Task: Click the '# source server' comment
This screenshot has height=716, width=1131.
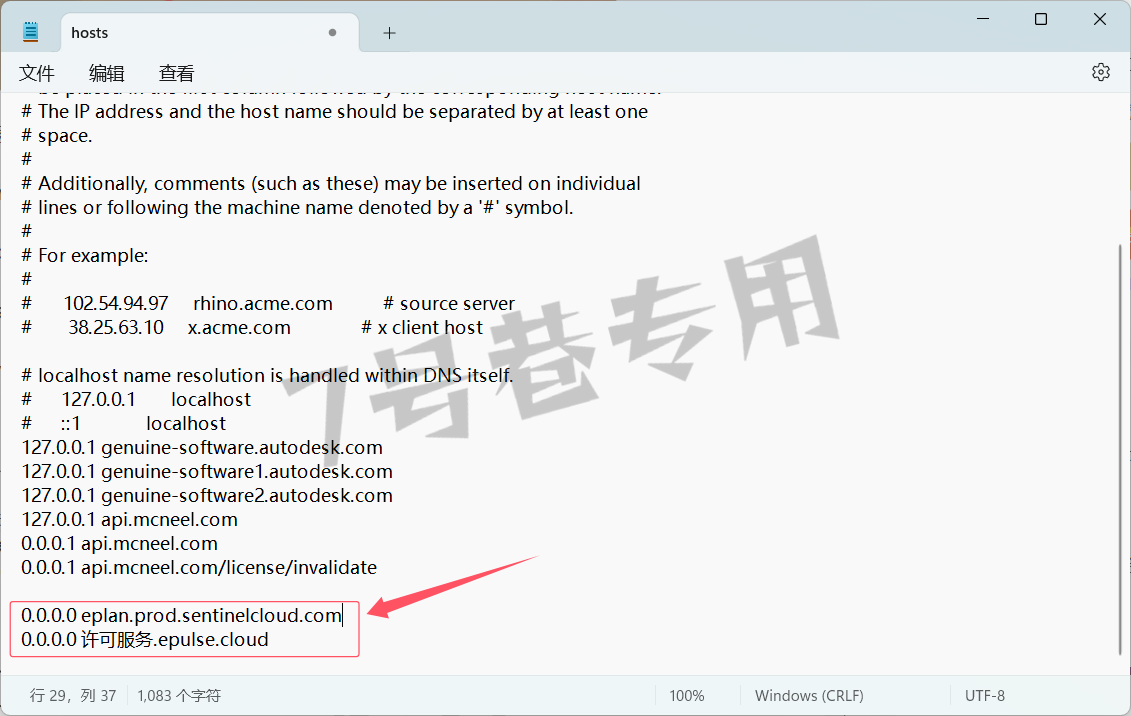Action: [449, 304]
